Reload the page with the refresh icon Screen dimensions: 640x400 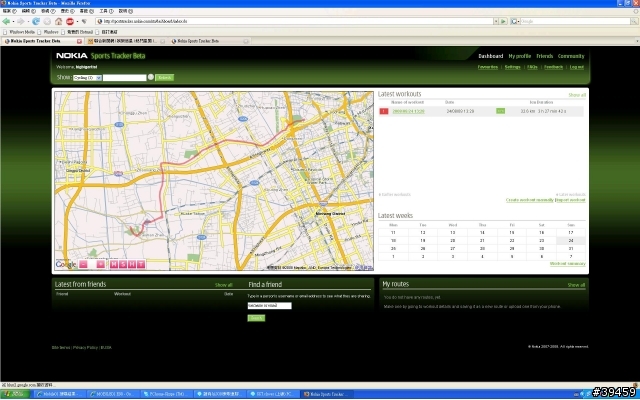[x=36, y=21]
